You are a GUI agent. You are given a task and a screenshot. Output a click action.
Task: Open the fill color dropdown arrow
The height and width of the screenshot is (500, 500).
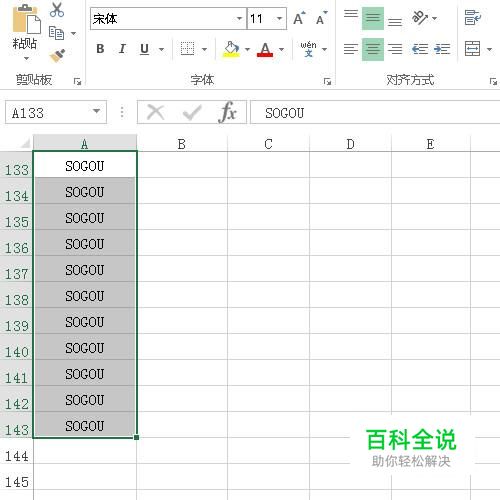click(247, 49)
